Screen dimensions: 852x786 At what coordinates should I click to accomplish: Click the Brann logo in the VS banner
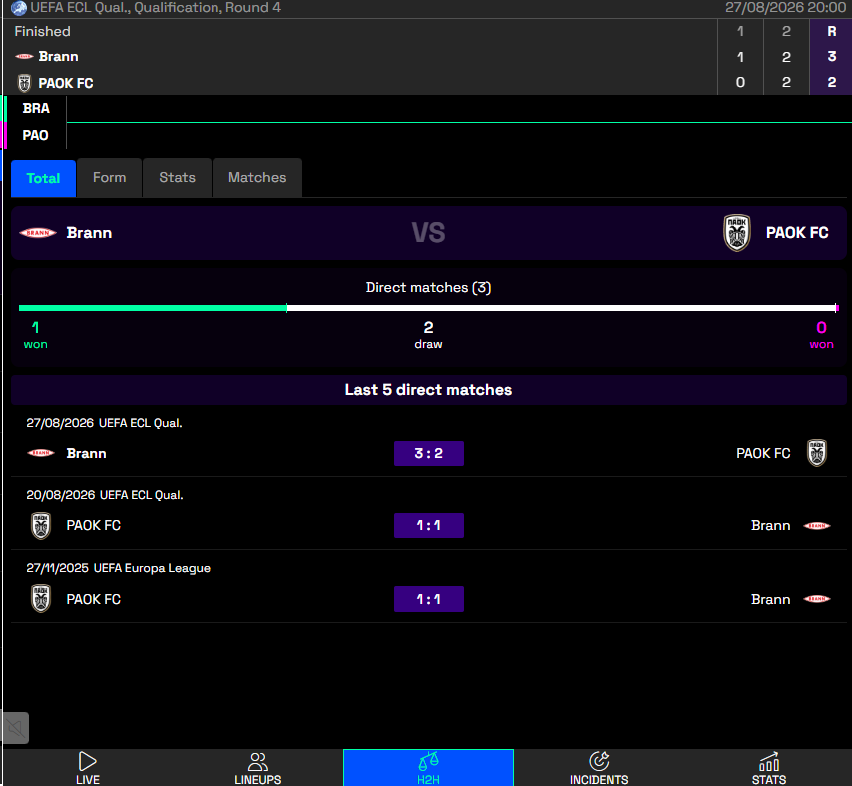pyautogui.click(x=38, y=233)
